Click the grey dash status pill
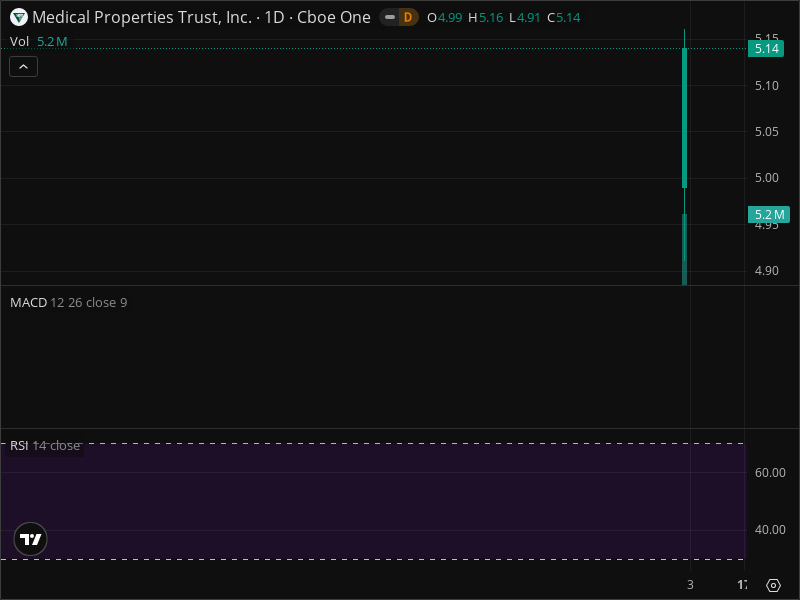This screenshot has height=600, width=800. pos(390,17)
